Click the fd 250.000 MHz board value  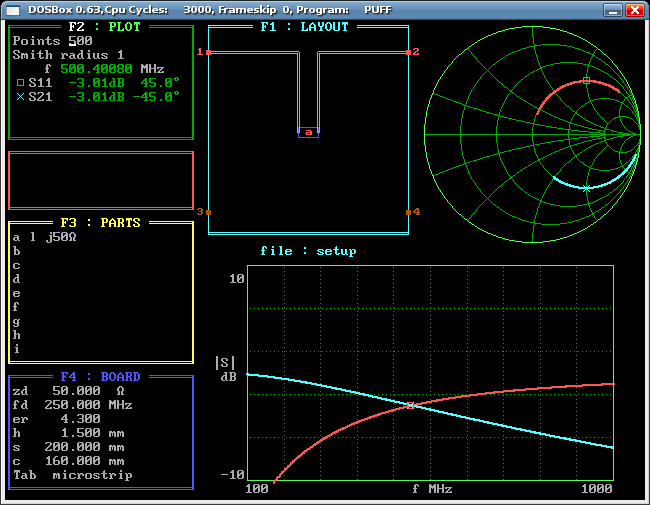click(x=88, y=405)
